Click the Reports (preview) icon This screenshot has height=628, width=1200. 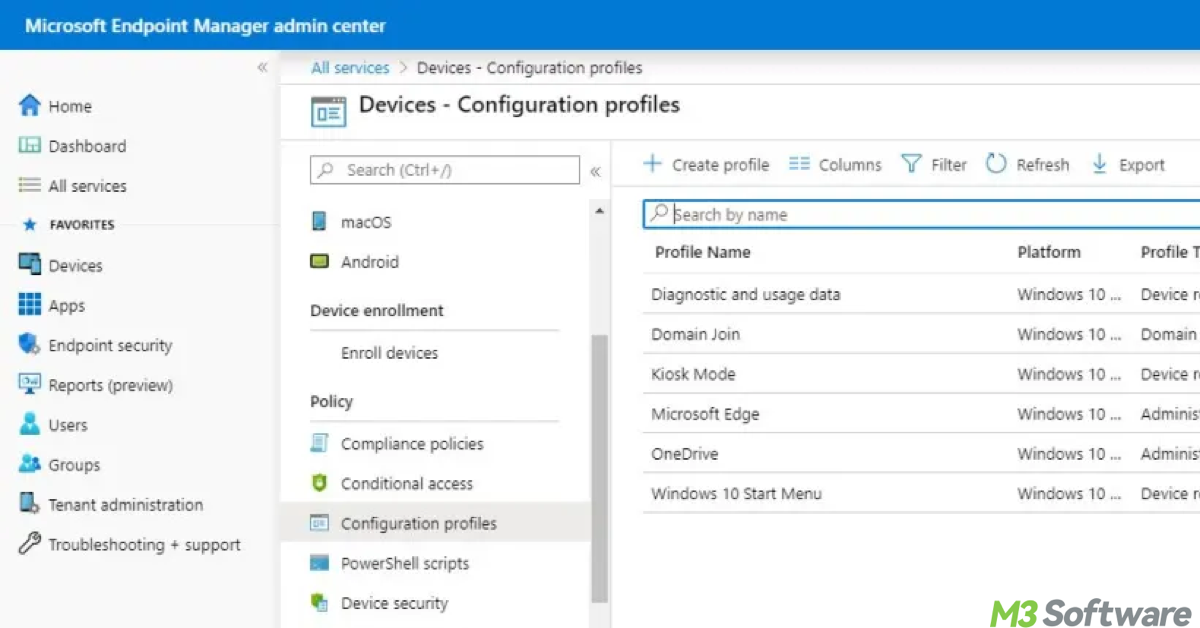30,384
